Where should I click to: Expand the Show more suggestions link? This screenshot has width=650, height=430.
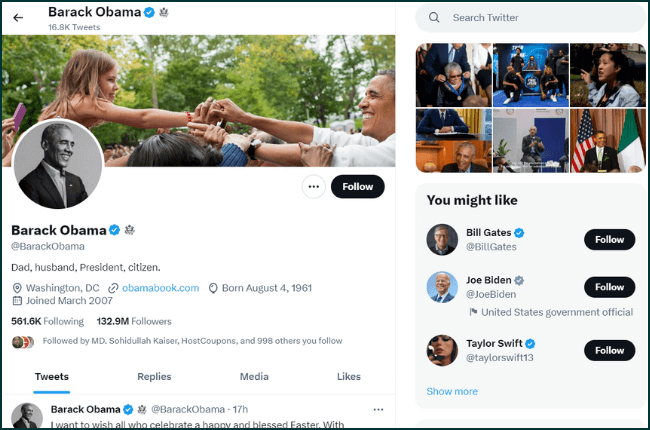click(x=452, y=391)
